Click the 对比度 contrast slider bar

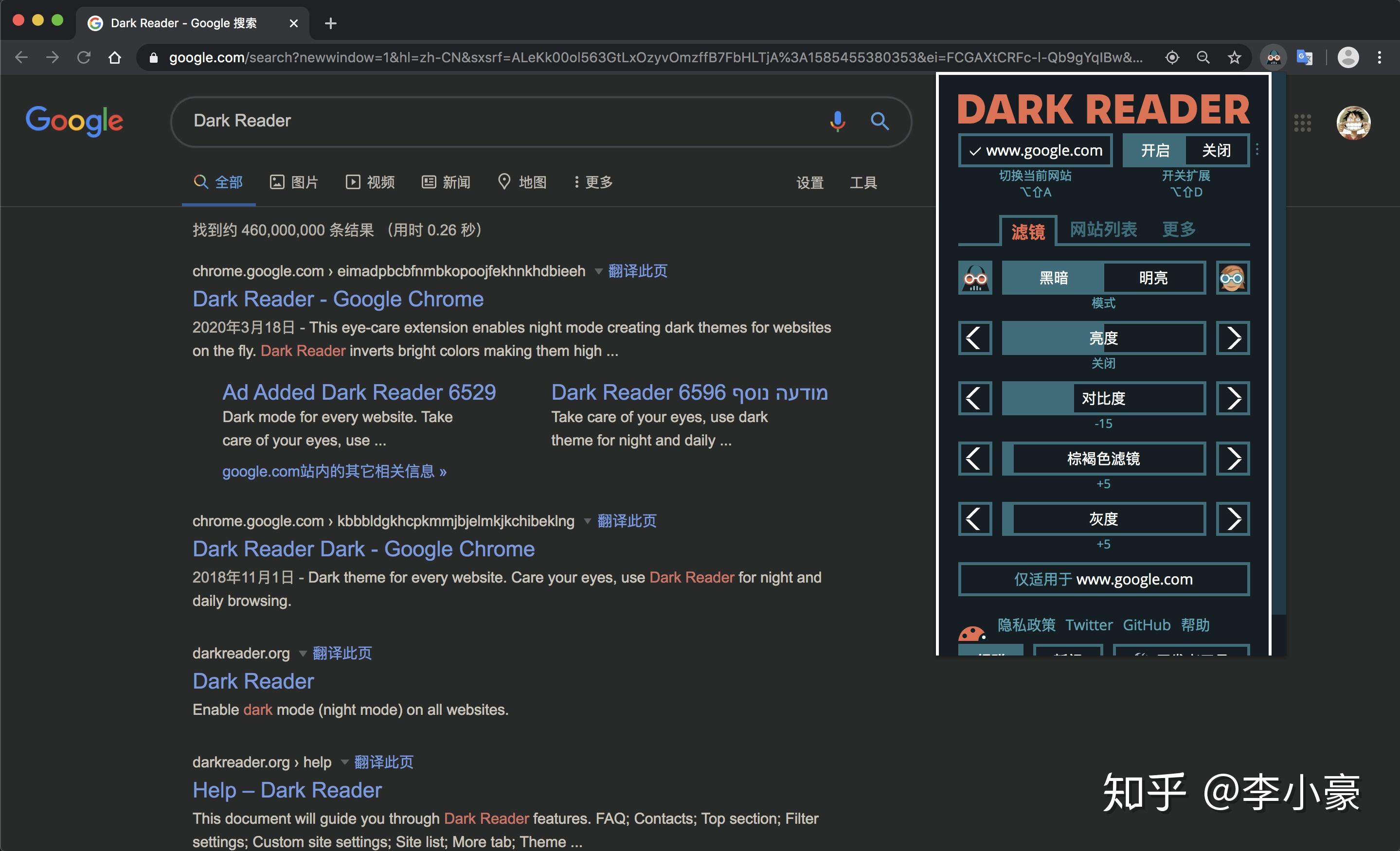click(x=1103, y=398)
